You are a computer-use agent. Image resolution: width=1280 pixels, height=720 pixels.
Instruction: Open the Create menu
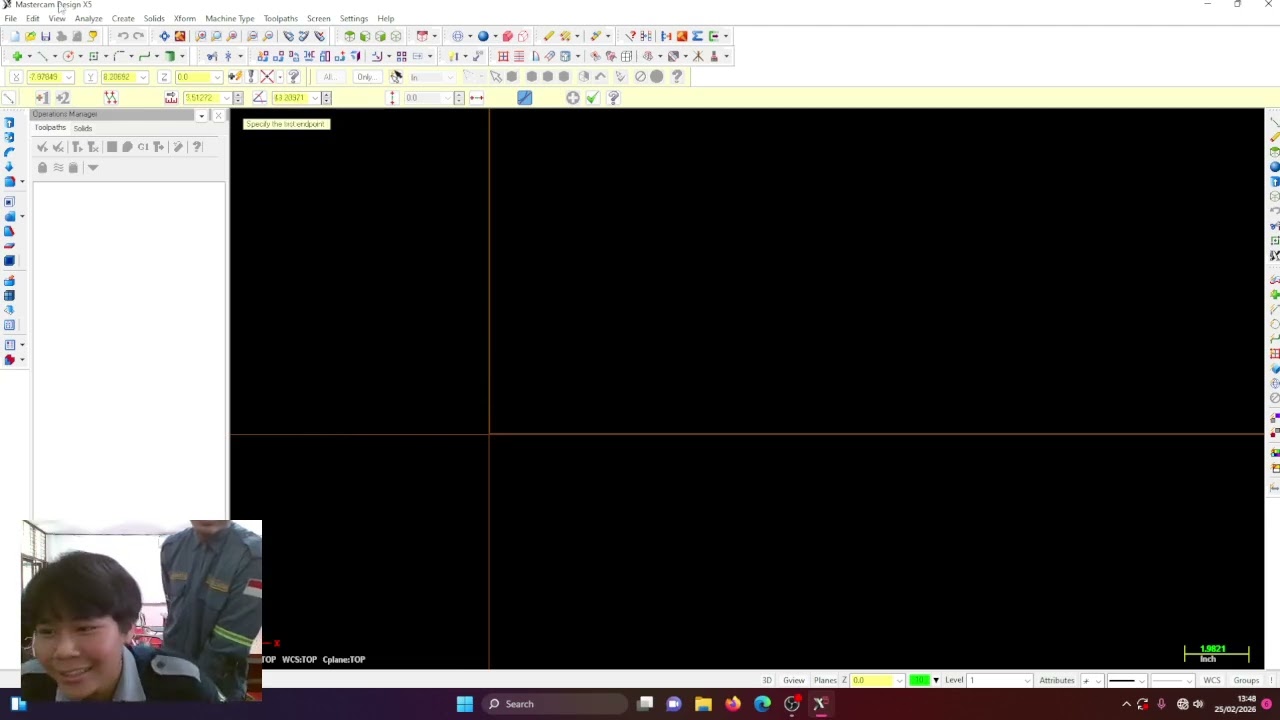point(123,18)
